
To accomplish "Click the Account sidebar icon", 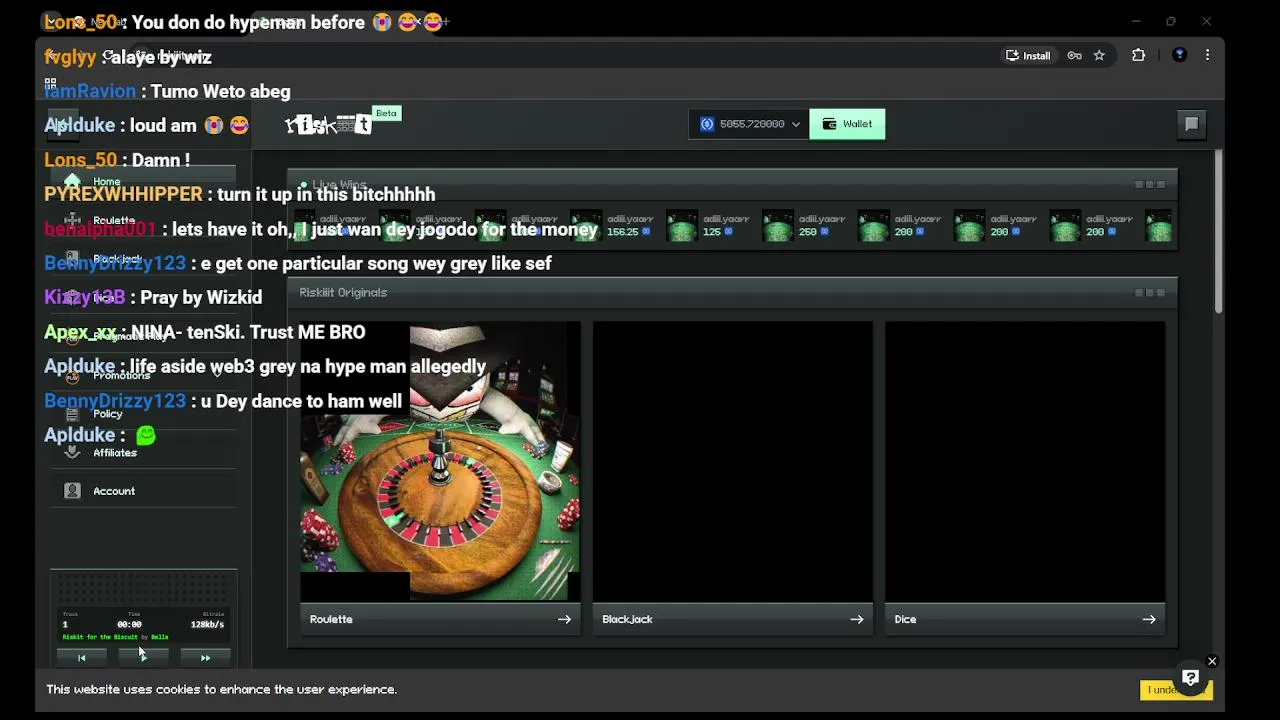I will 72,491.
